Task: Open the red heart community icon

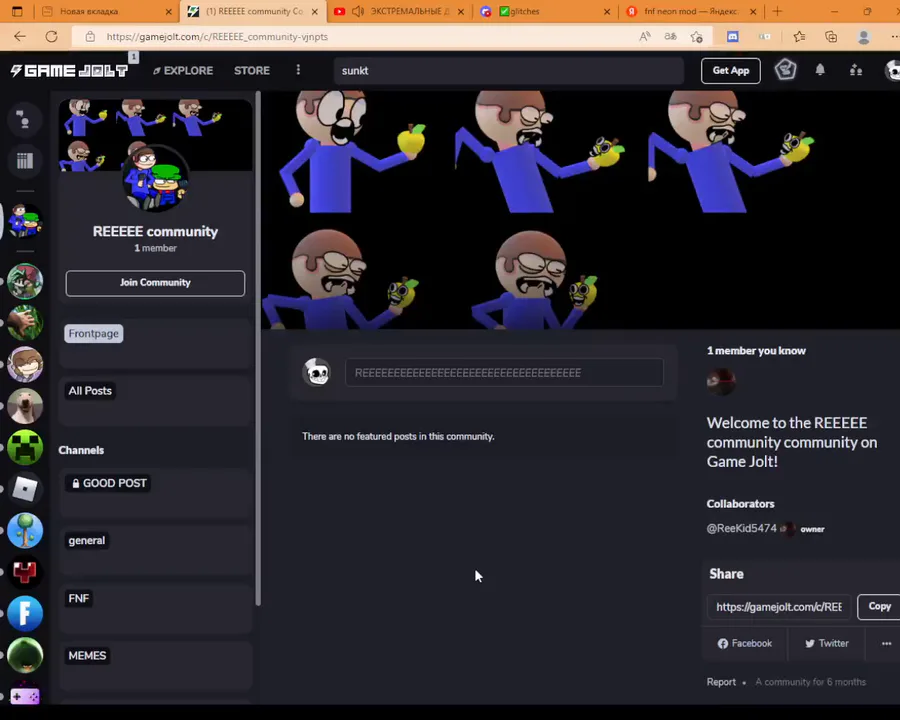Action: [25, 572]
